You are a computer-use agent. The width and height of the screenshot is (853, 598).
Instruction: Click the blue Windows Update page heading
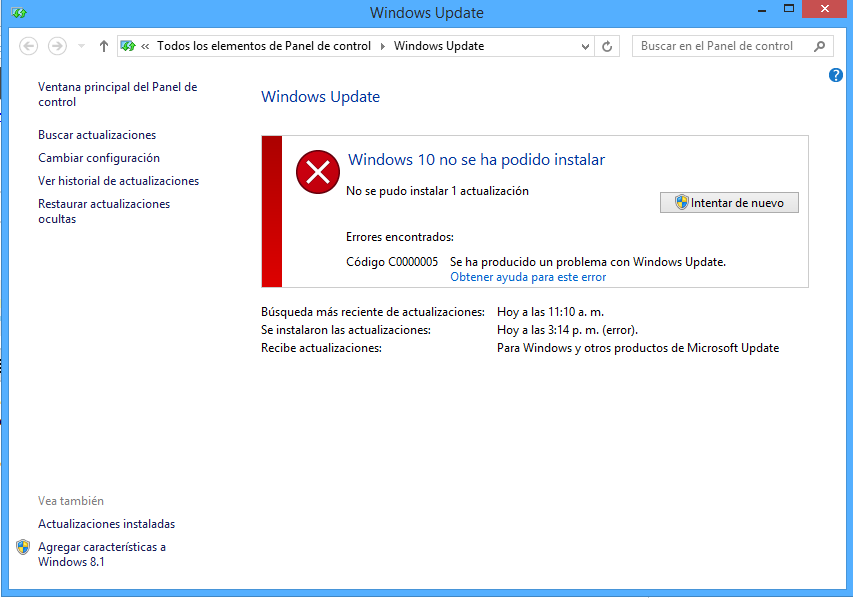pyautogui.click(x=320, y=97)
